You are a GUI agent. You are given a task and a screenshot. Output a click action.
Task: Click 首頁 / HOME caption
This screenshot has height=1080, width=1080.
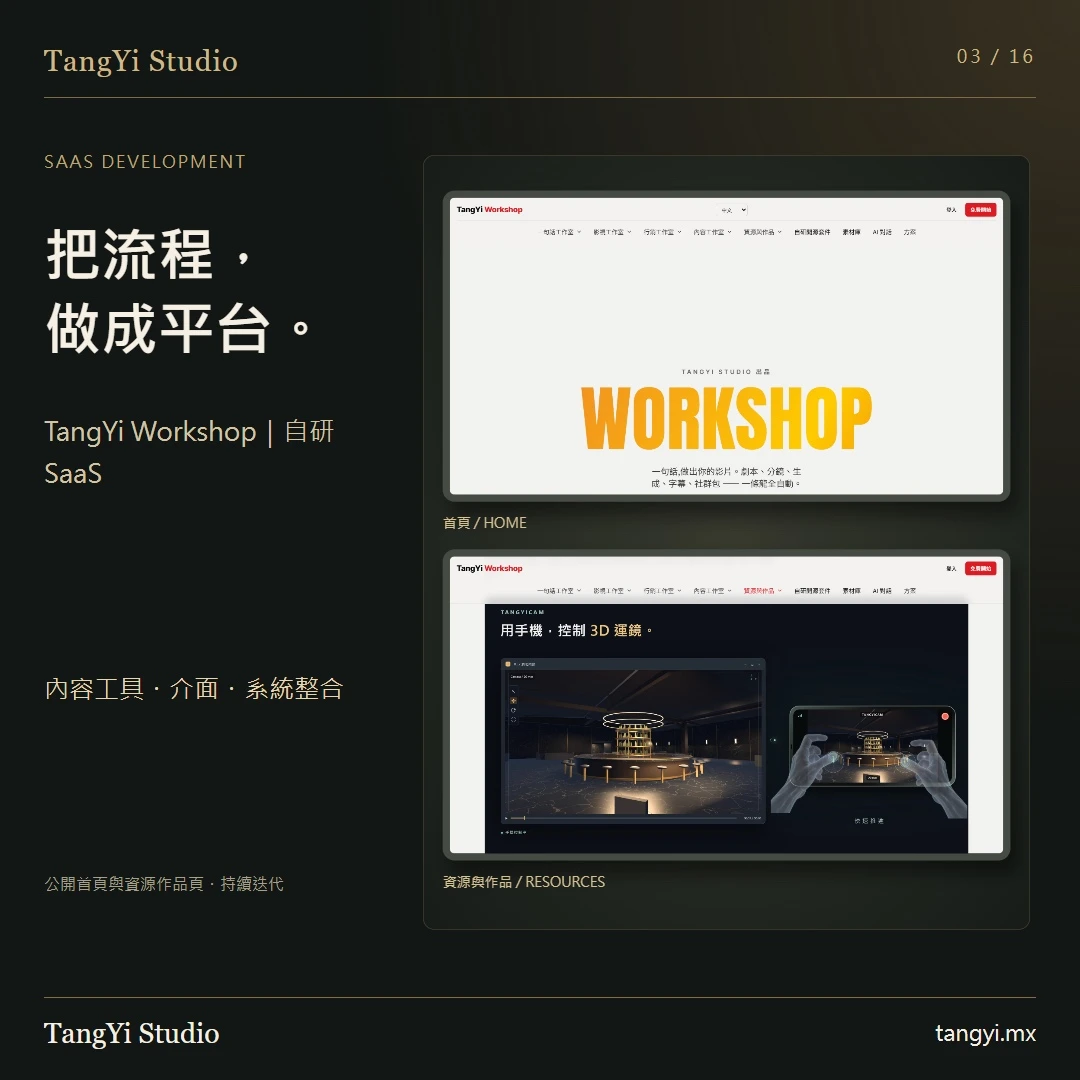pos(485,523)
